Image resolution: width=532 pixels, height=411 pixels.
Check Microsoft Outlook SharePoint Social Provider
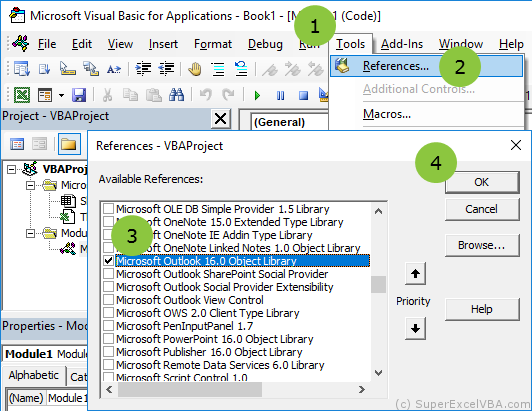[x=108, y=274]
